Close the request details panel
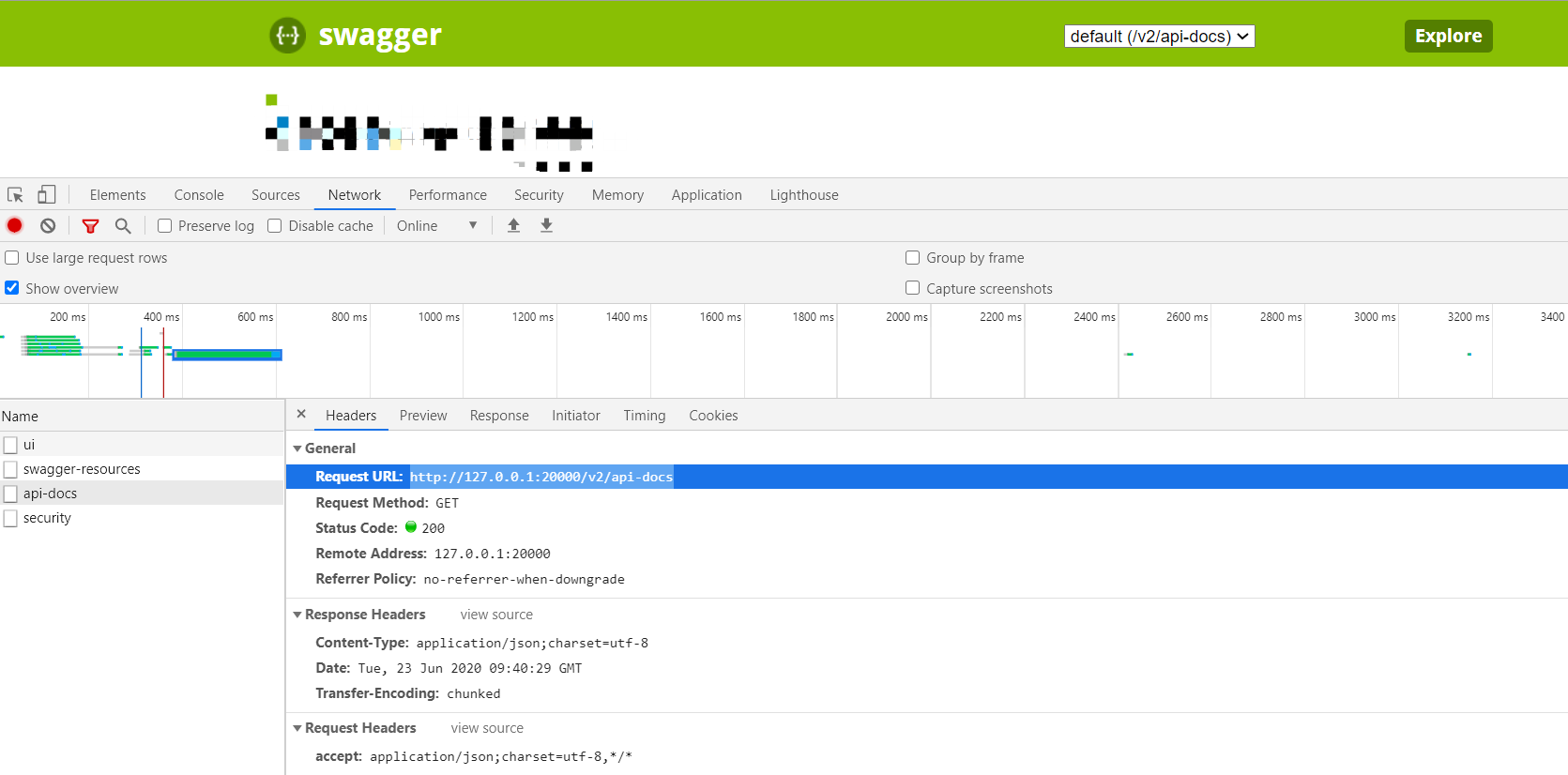 [x=301, y=414]
